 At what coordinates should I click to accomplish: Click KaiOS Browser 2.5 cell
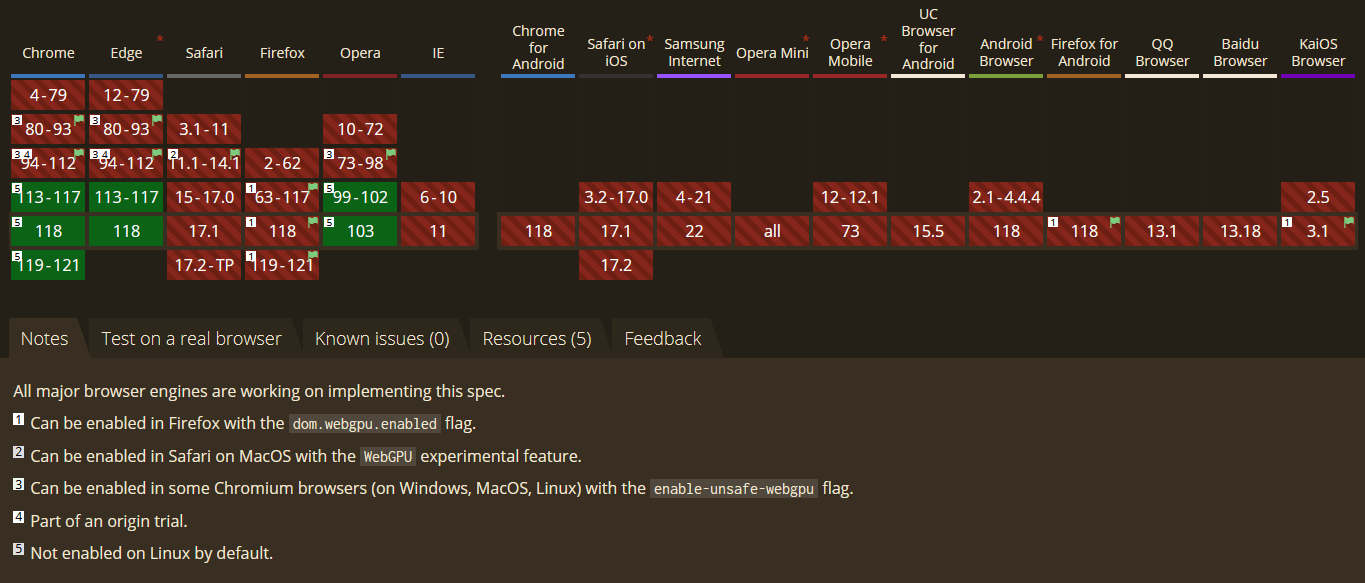tap(1318, 197)
